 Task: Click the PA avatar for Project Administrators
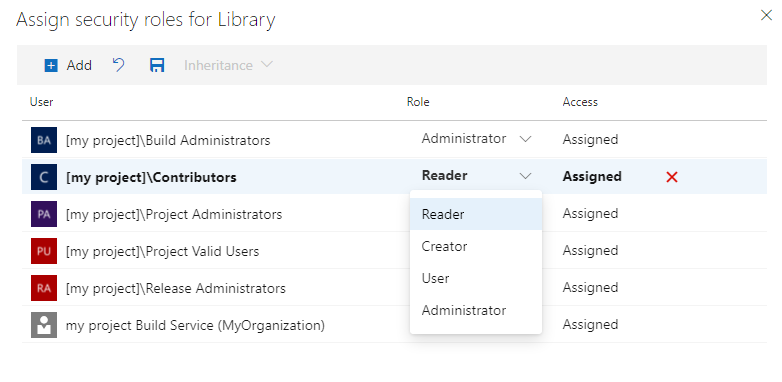tap(44, 214)
